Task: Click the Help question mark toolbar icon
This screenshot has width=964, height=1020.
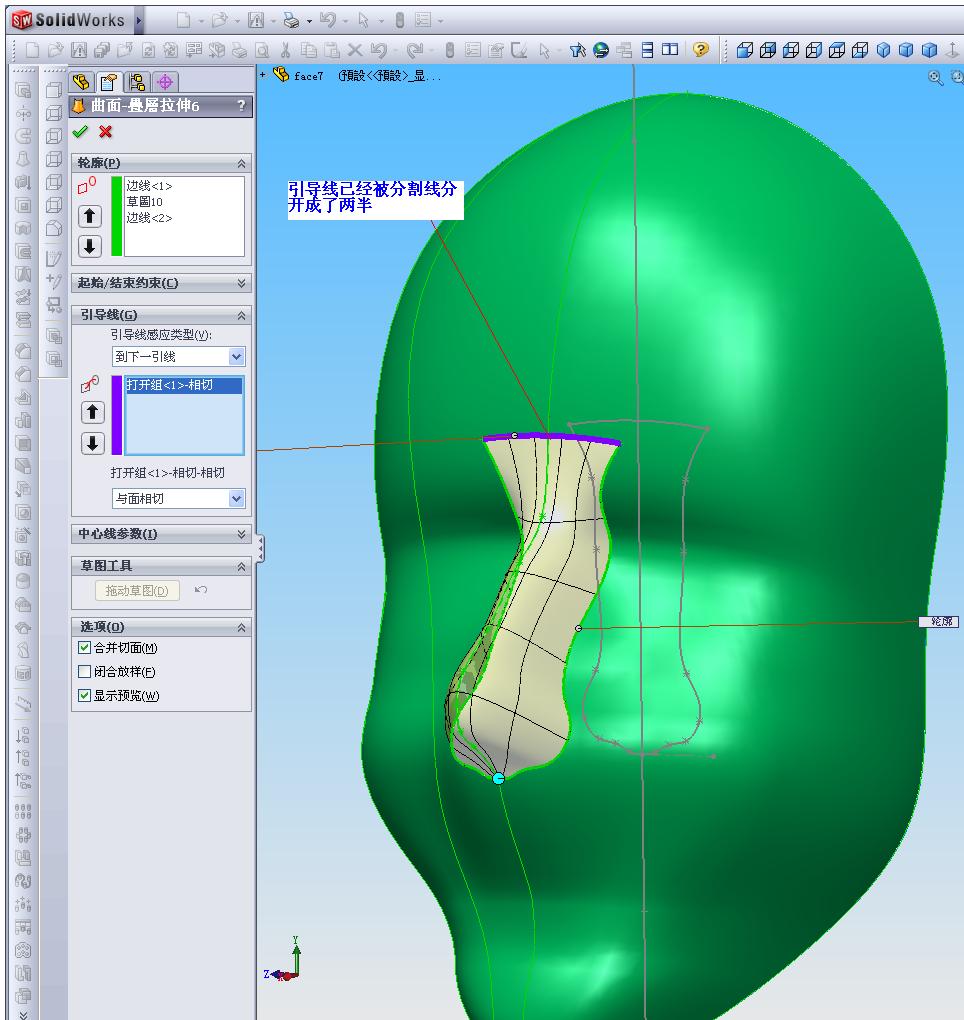Action: point(701,49)
